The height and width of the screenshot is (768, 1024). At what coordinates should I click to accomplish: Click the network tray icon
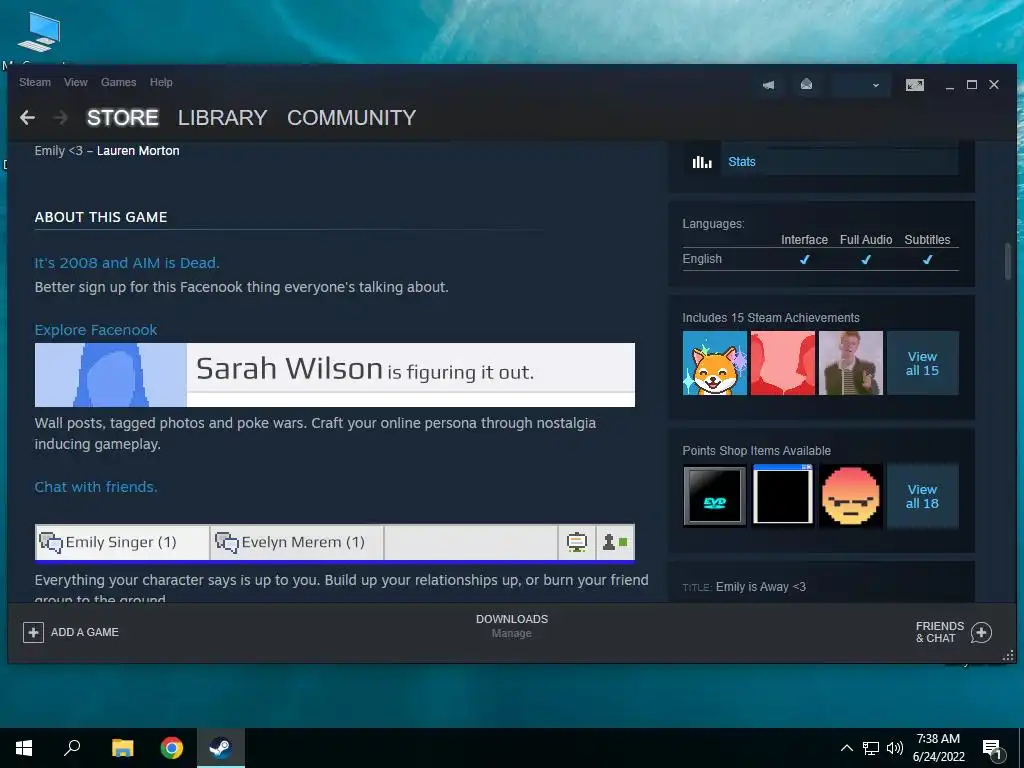[871, 748]
